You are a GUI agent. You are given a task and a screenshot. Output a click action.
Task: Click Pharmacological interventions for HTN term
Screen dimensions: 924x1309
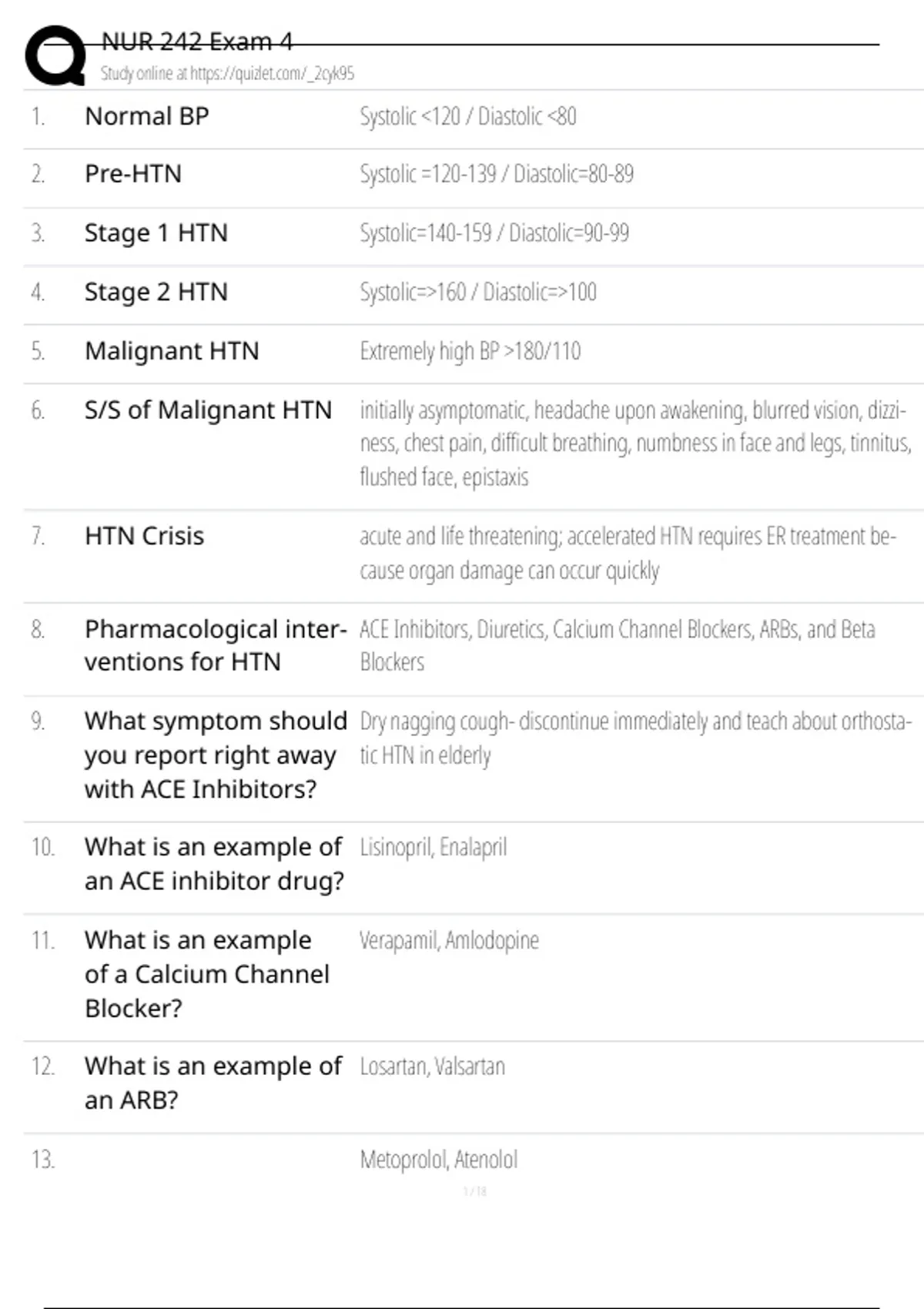click(x=216, y=645)
